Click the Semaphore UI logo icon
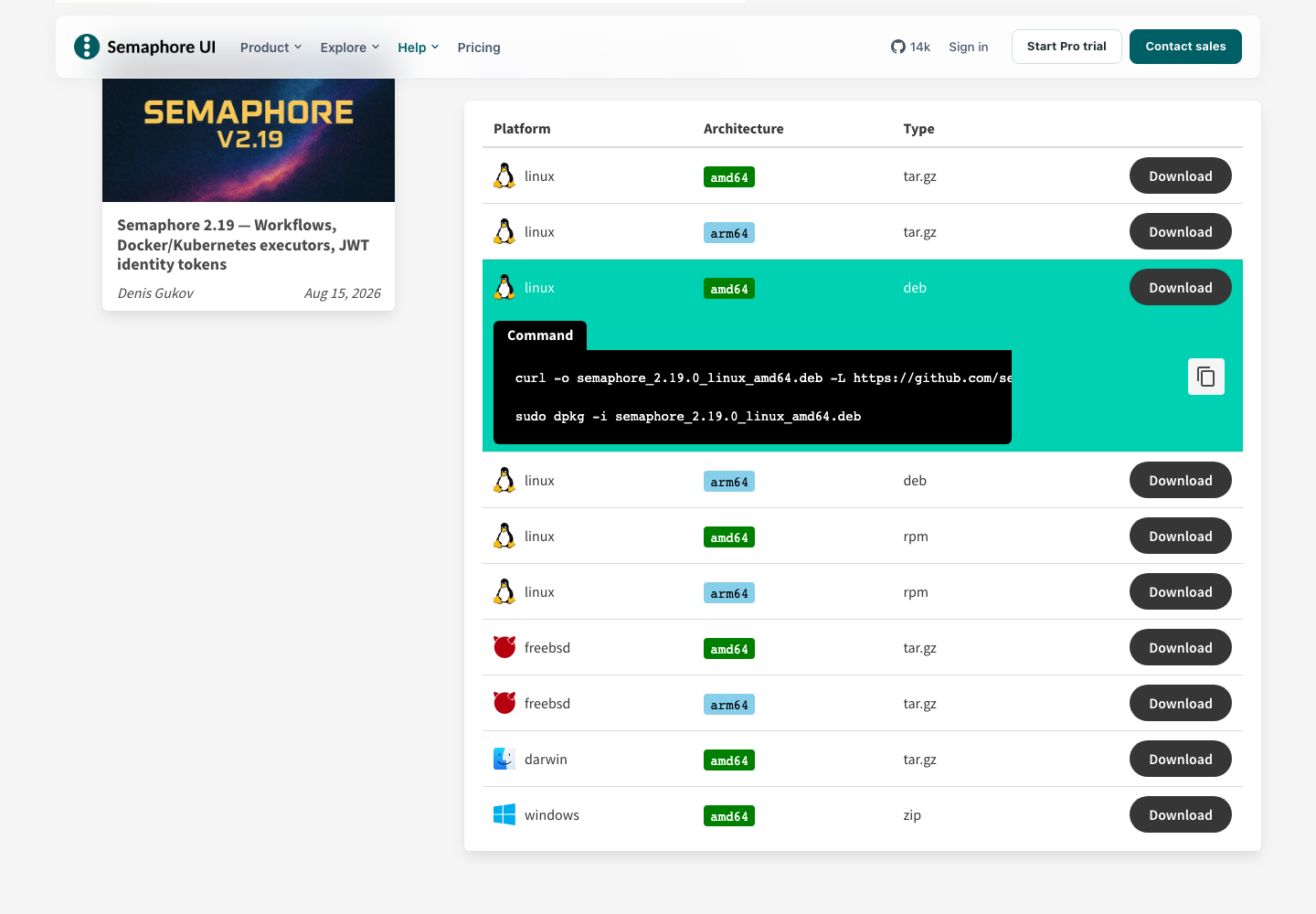The height and width of the screenshot is (914, 1316). [87, 47]
